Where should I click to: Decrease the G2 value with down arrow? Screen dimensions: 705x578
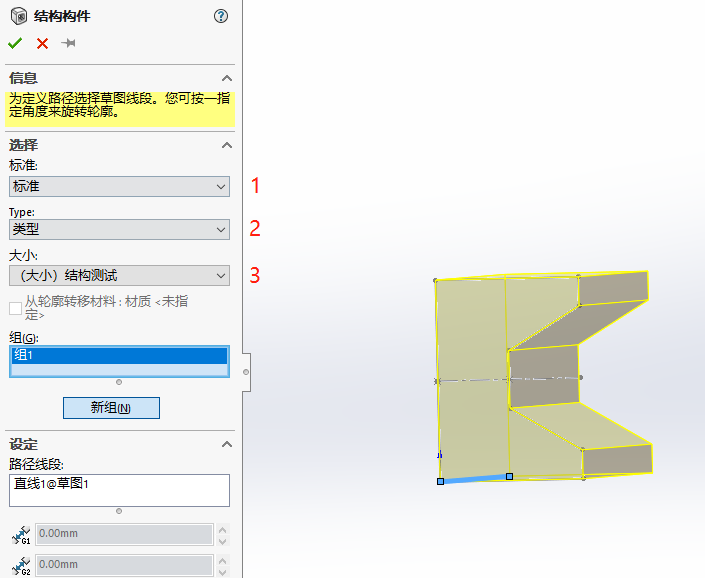[223, 572]
